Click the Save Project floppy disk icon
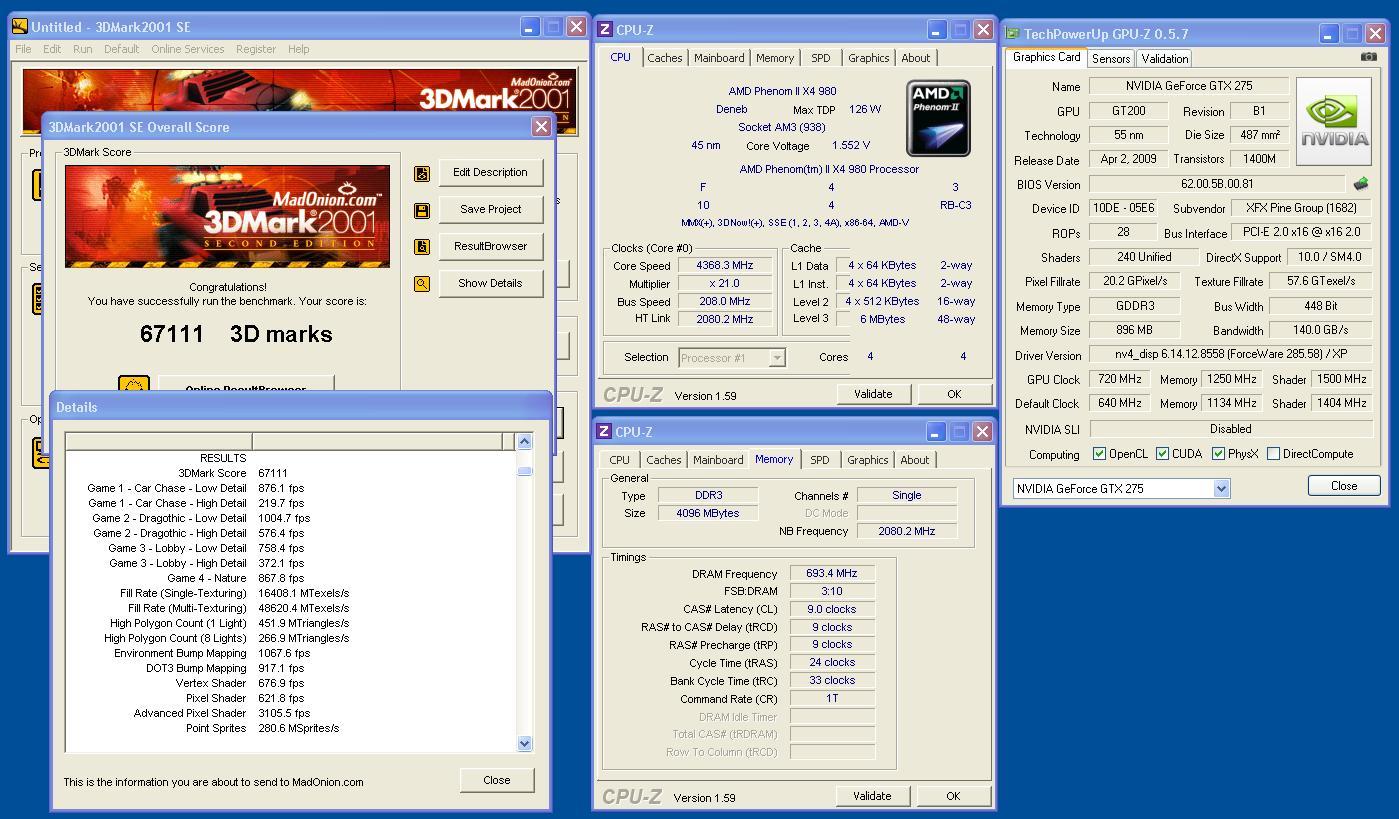Viewport: 1399px width, 819px height. pos(422,210)
